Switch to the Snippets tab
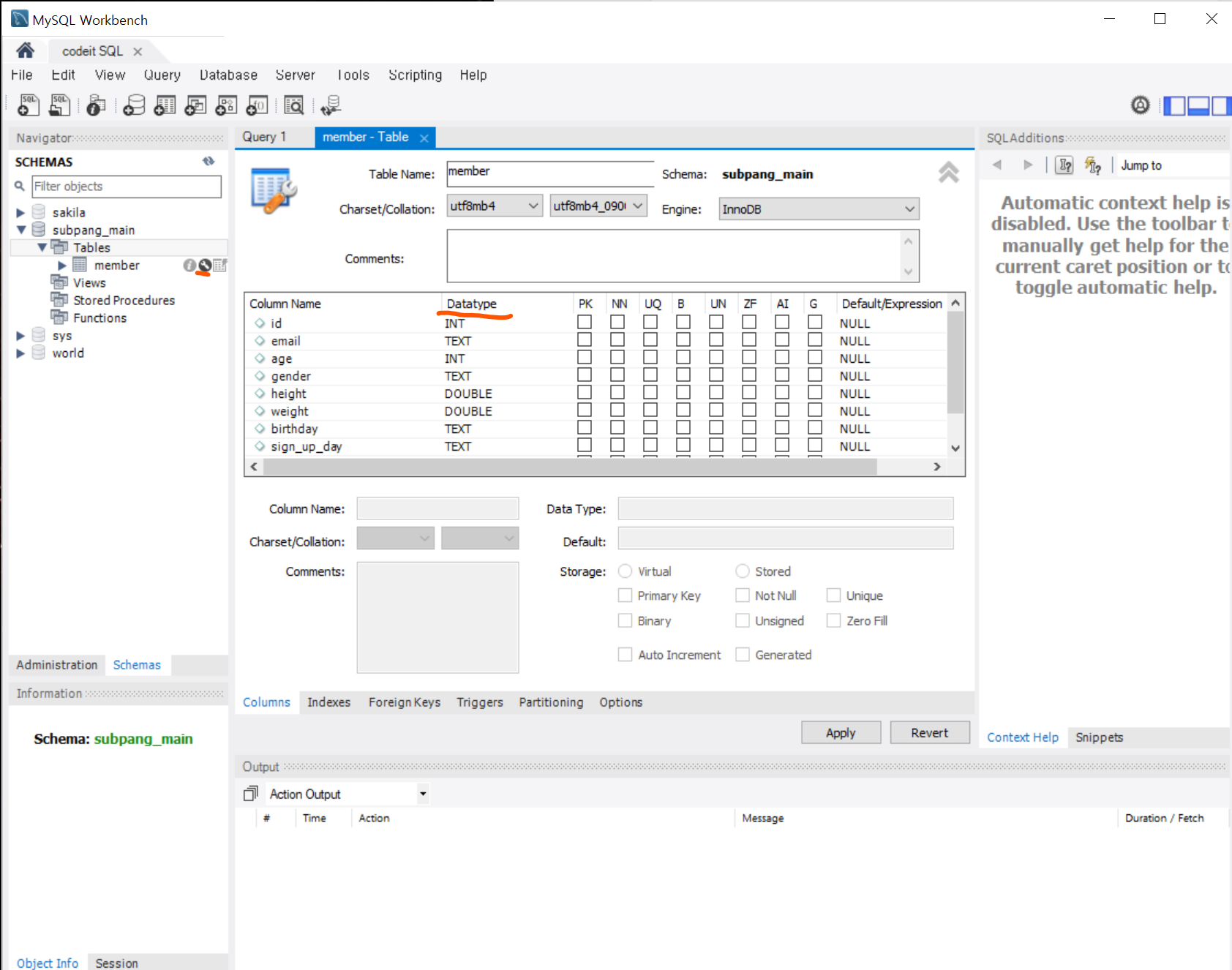Viewport: 1232px width, 970px height. 1099,737
